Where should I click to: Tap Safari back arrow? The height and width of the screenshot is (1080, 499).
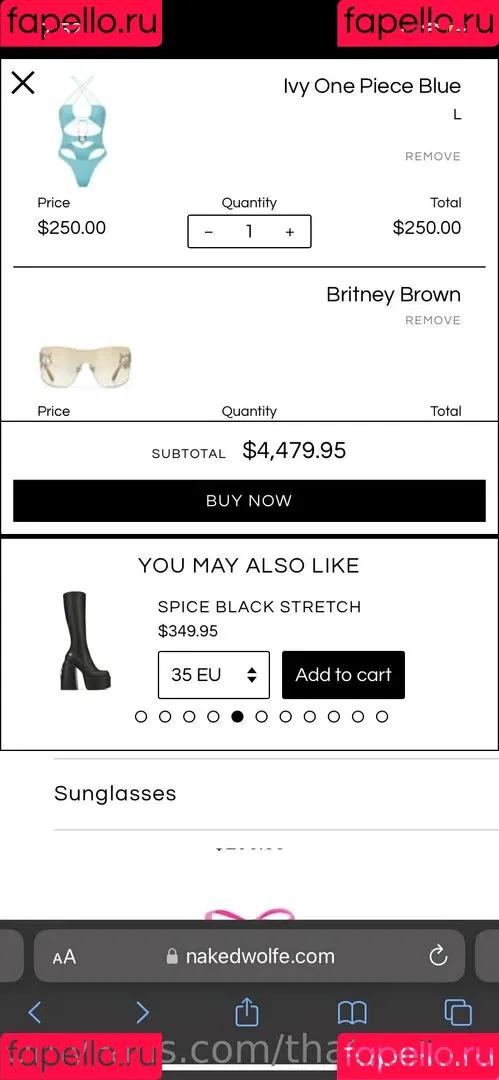(x=35, y=1012)
